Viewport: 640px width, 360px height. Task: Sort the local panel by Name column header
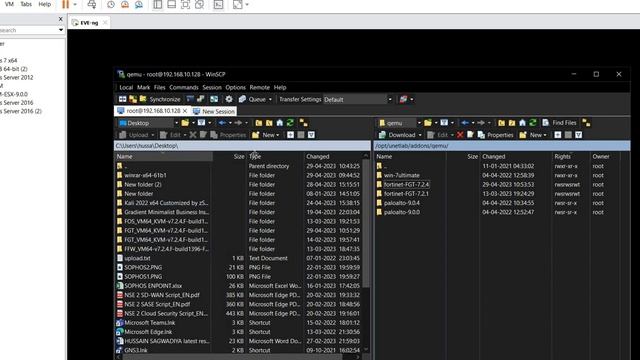click(163, 156)
